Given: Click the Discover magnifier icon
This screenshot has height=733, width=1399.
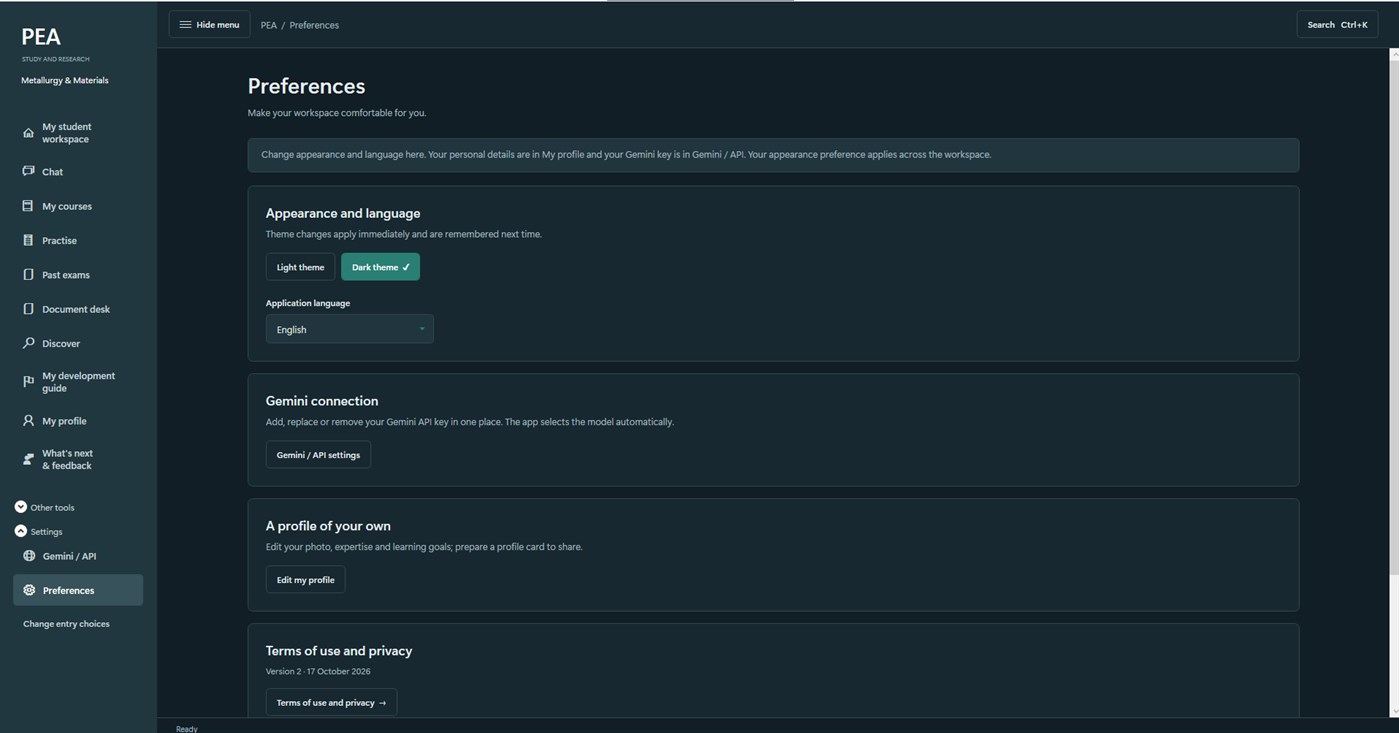Looking at the screenshot, I should pyautogui.click(x=28, y=343).
